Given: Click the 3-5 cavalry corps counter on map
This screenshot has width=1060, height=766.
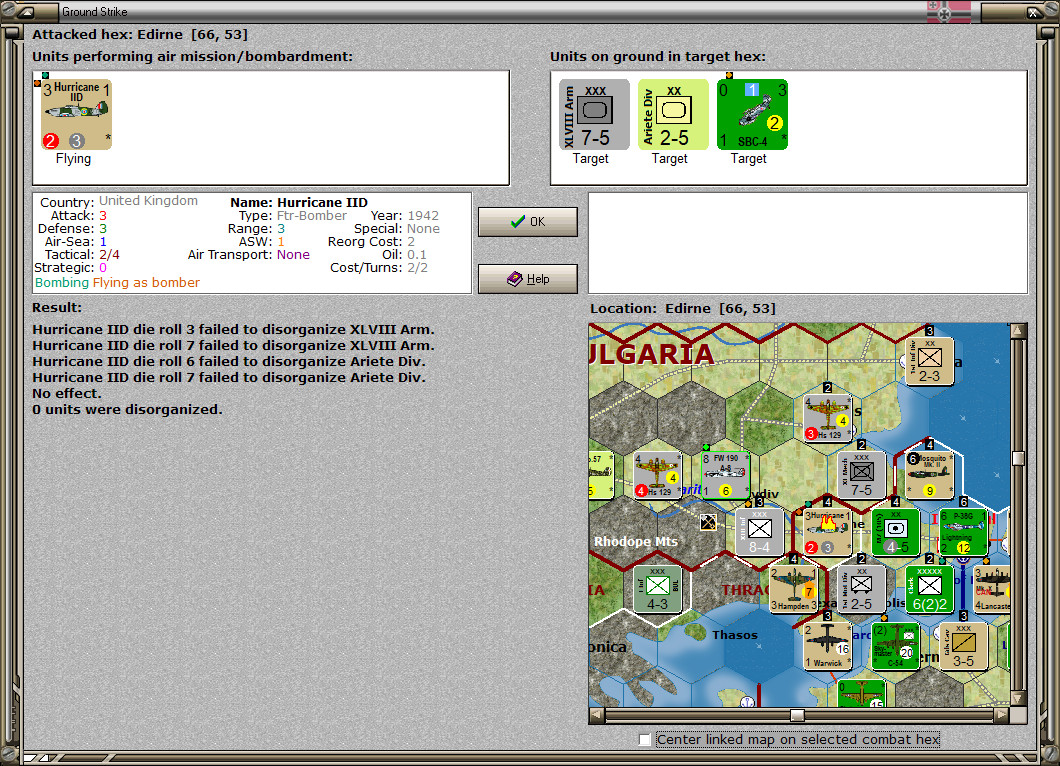Looking at the screenshot, I should point(963,646).
